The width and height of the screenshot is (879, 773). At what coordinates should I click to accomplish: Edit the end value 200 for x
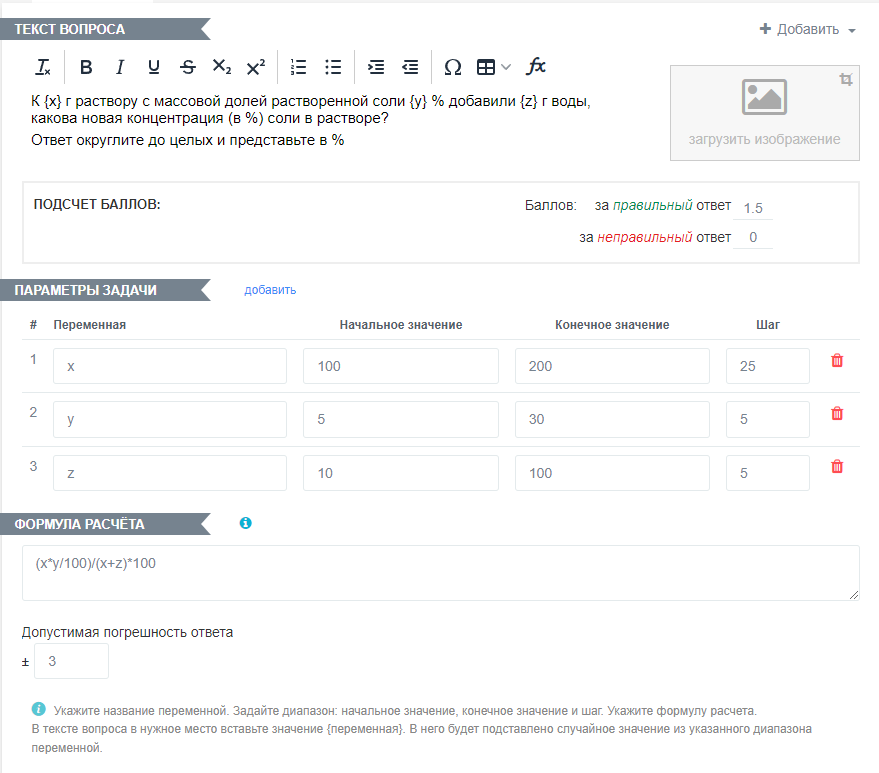pyautogui.click(x=612, y=366)
